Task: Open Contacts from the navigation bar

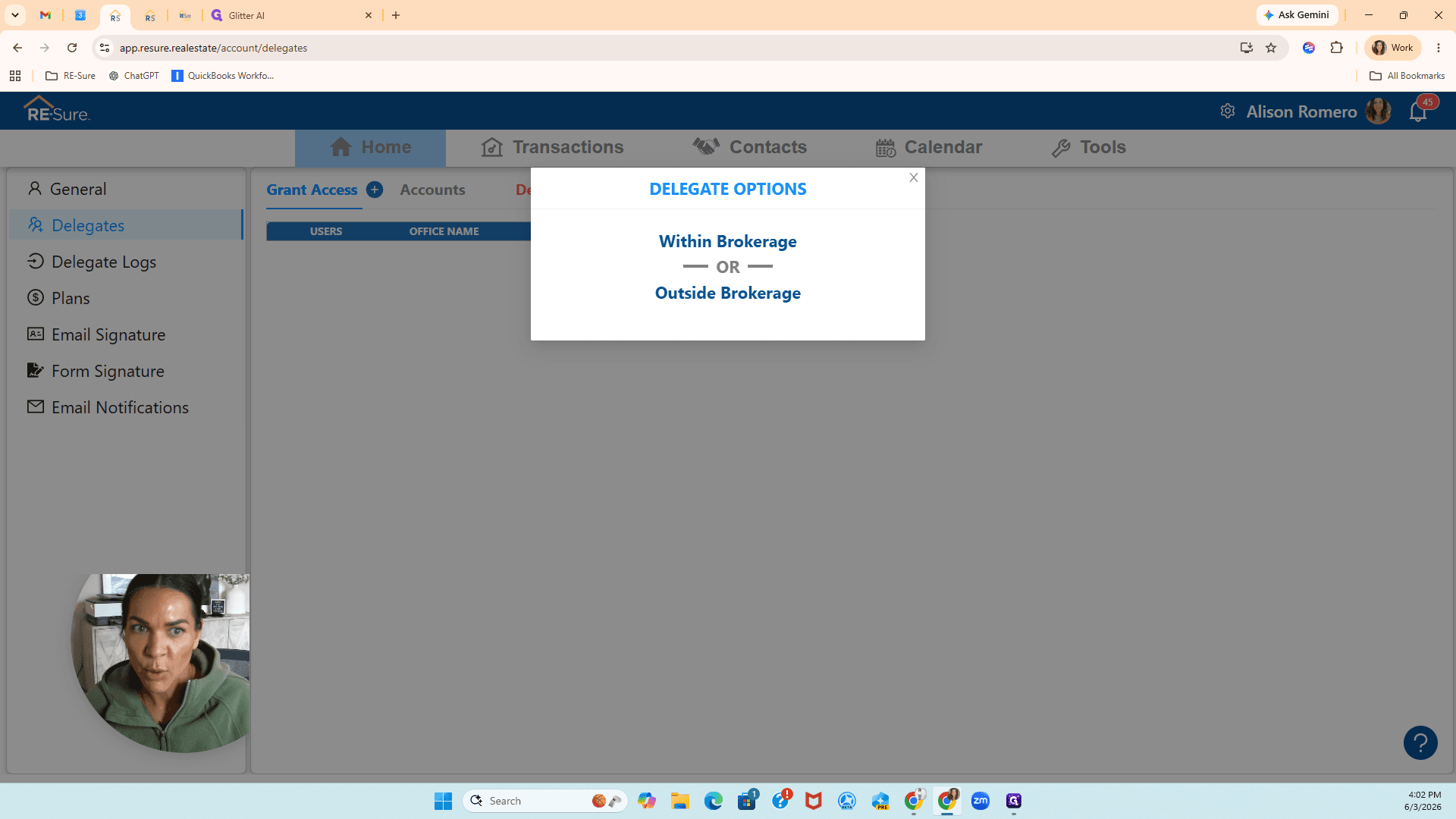Action: pyautogui.click(x=749, y=147)
